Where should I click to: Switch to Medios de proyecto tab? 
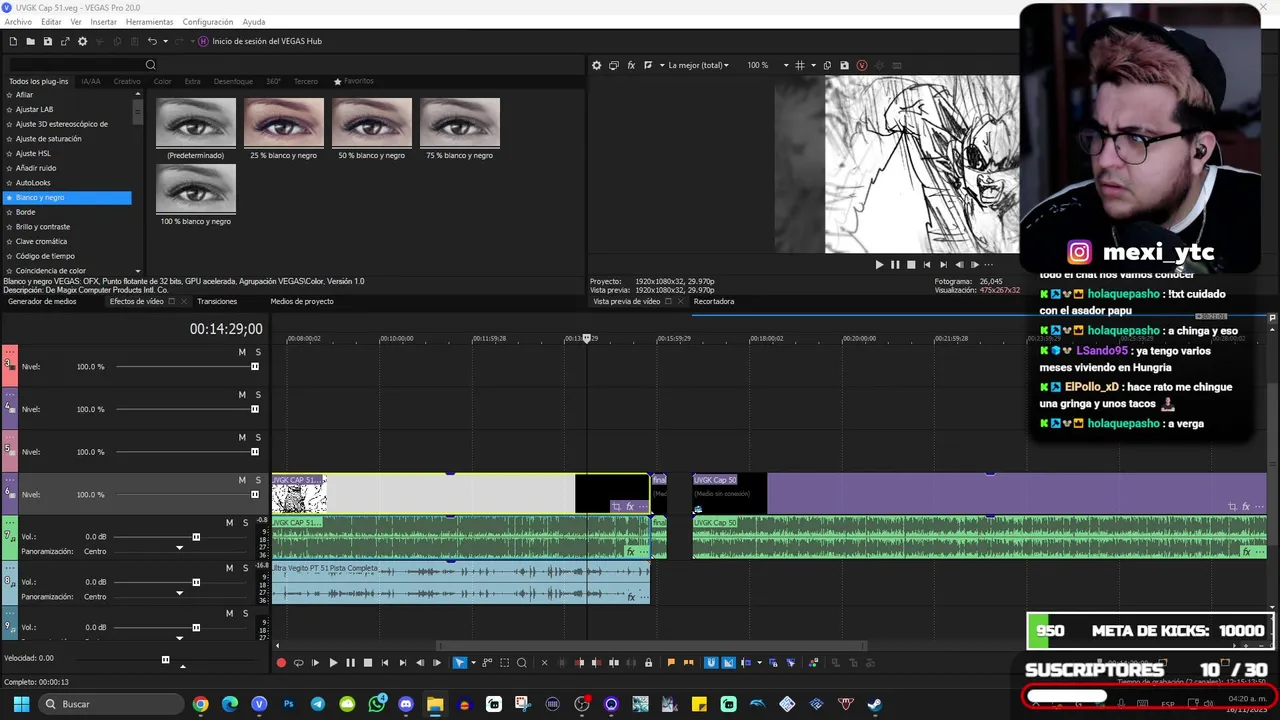(302, 301)
